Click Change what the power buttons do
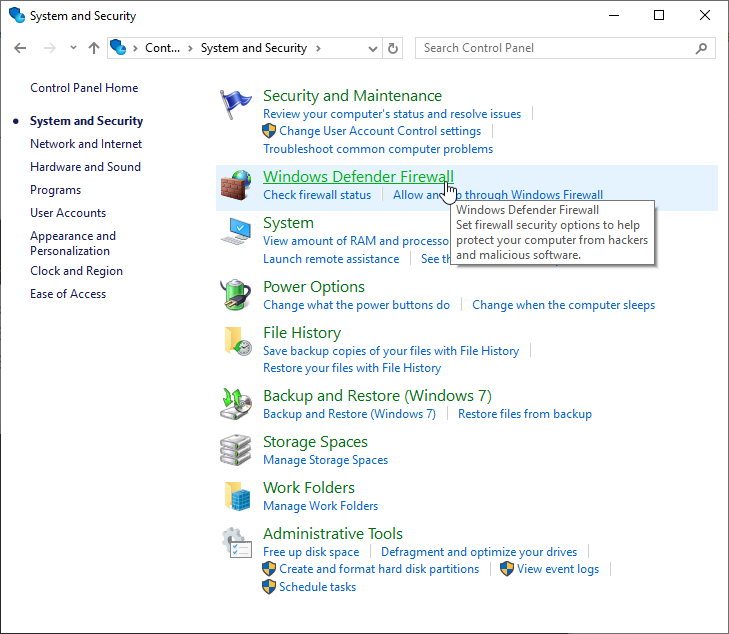The image size is (729, 634). (x=357, y=305)
